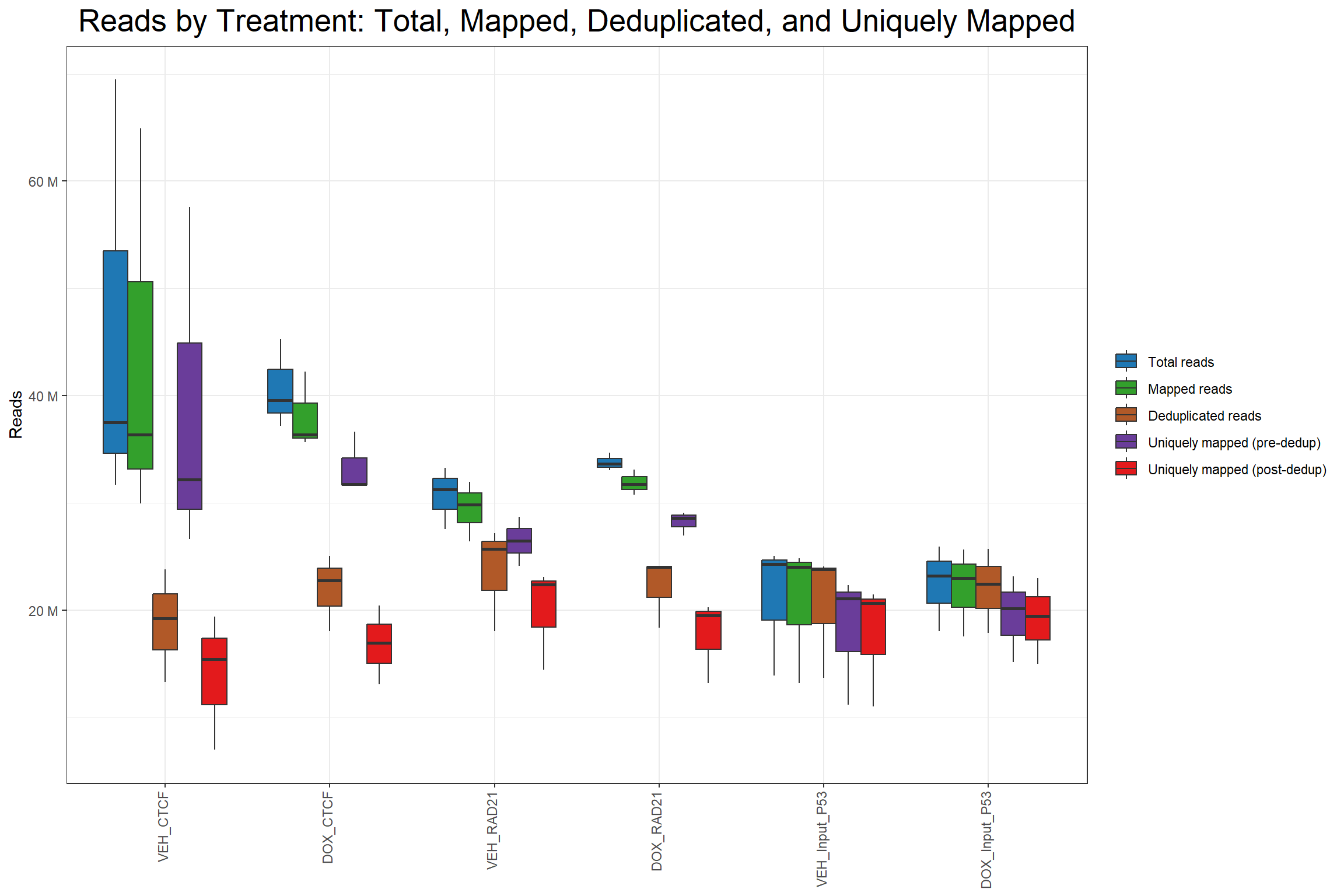The image size is (1344, 896).
Task: Click the VEH_Input_P53 purple pre-dedup box
Action: [x=848, y=622]
